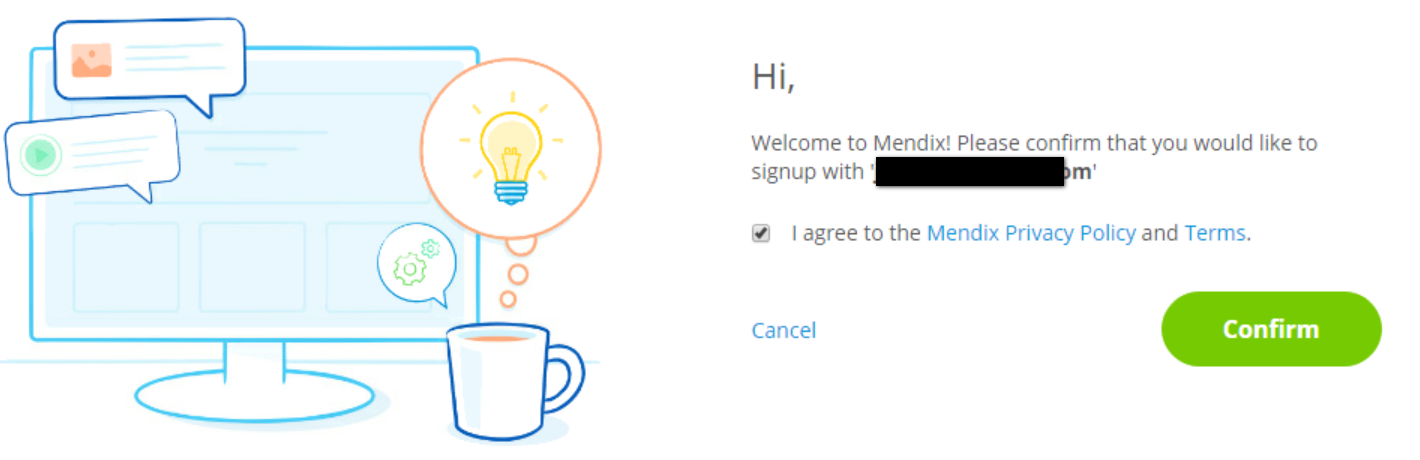Select the orange picture icon in speech bubble
The width and height of the screenshot is (1420, 460).
point(92,60)
